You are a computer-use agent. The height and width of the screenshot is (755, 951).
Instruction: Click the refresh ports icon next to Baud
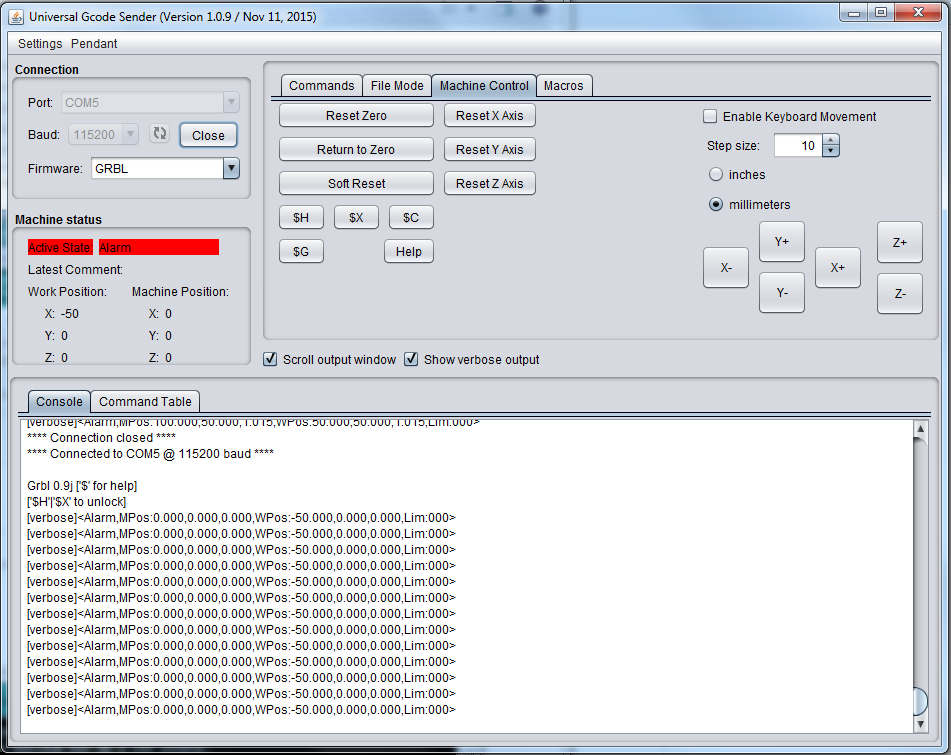tap(159, 134)
